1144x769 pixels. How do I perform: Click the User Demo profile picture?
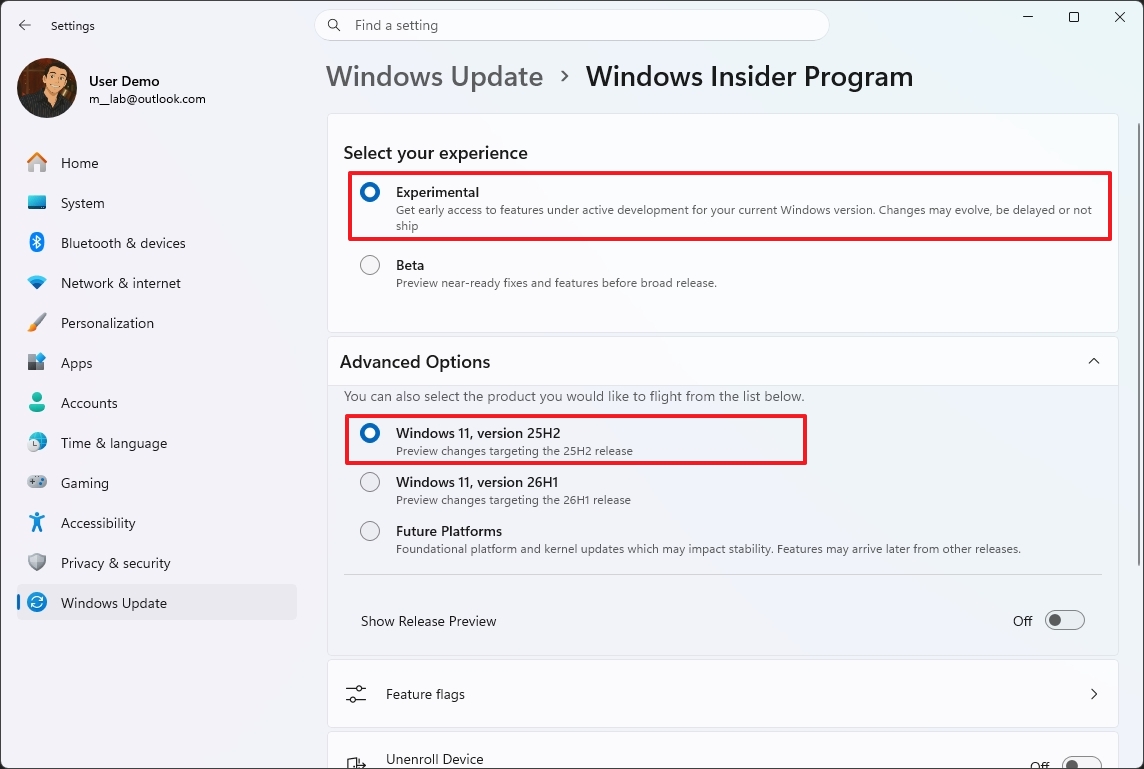pos(47,88)
